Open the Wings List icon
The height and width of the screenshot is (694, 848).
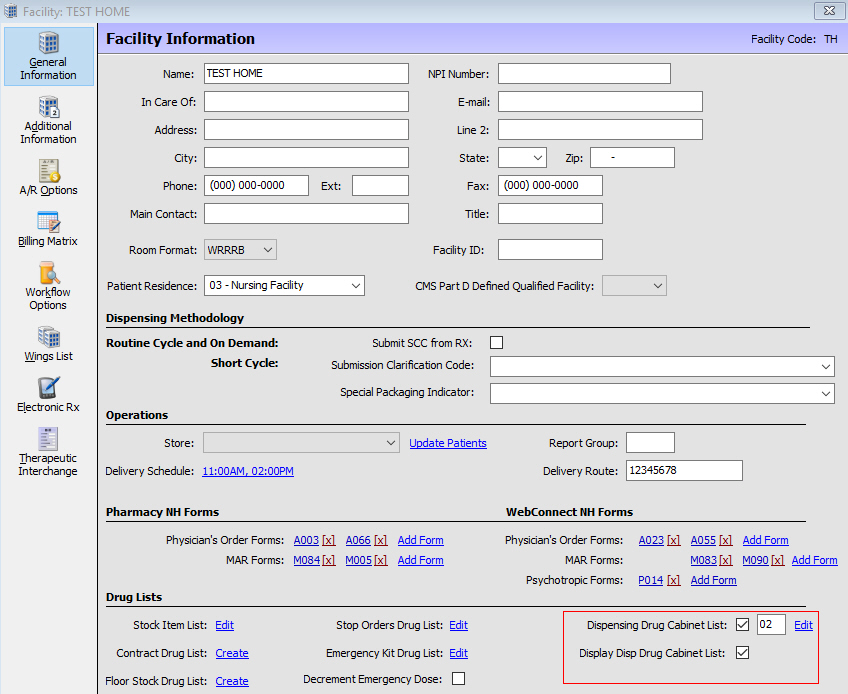pyautogui.click(x=48, y=343)
